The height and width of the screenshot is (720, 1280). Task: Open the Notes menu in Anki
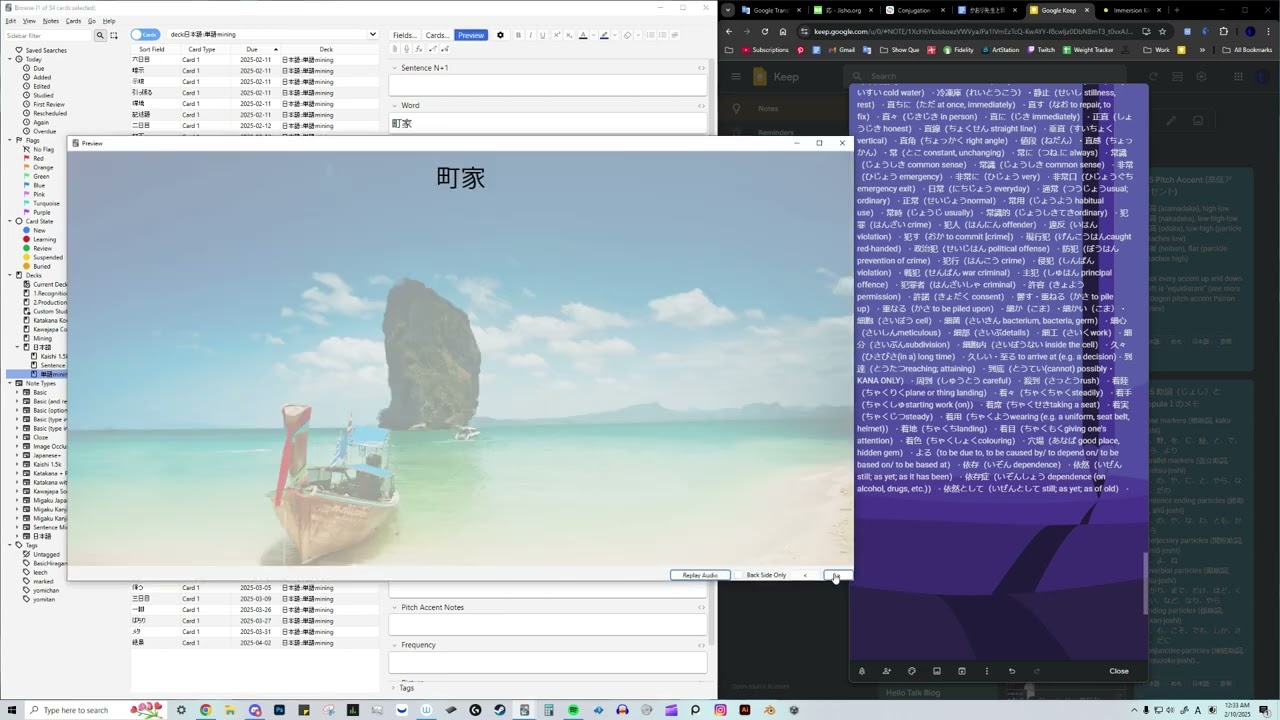[x=50, y=20]
